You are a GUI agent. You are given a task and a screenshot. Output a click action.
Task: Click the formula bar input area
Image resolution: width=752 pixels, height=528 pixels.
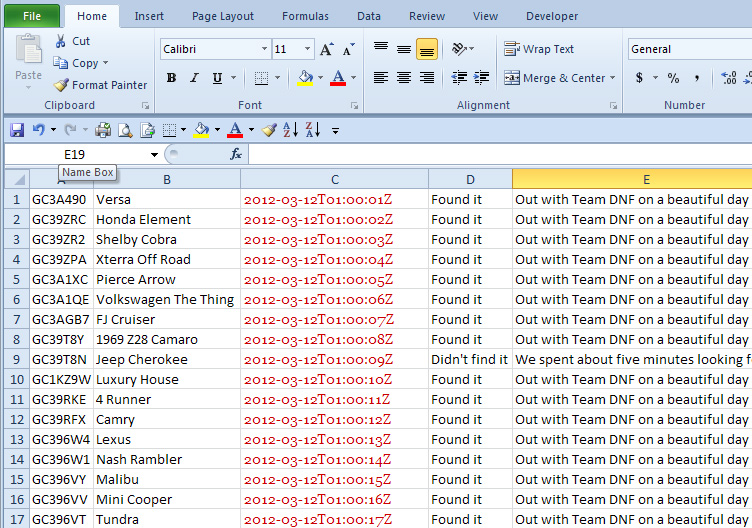500,154
